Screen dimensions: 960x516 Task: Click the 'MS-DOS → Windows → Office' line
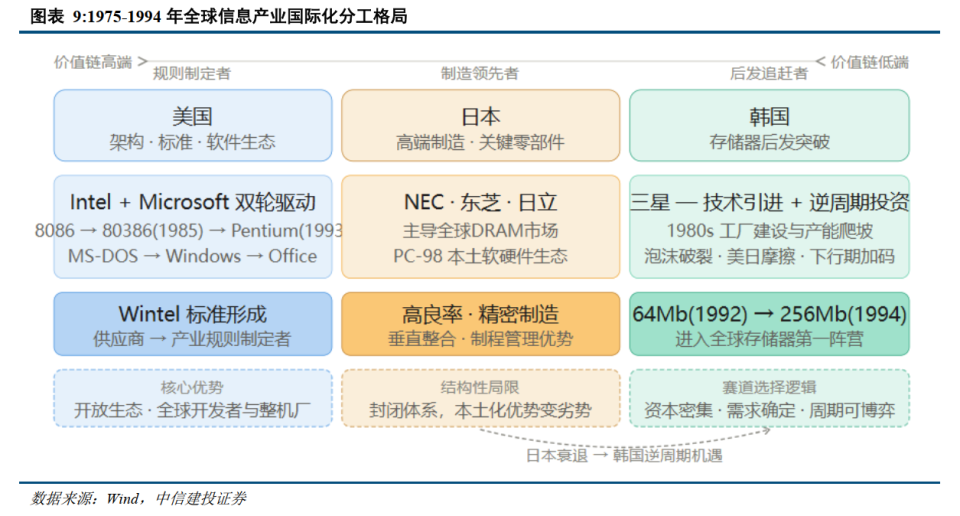(192, 256)
